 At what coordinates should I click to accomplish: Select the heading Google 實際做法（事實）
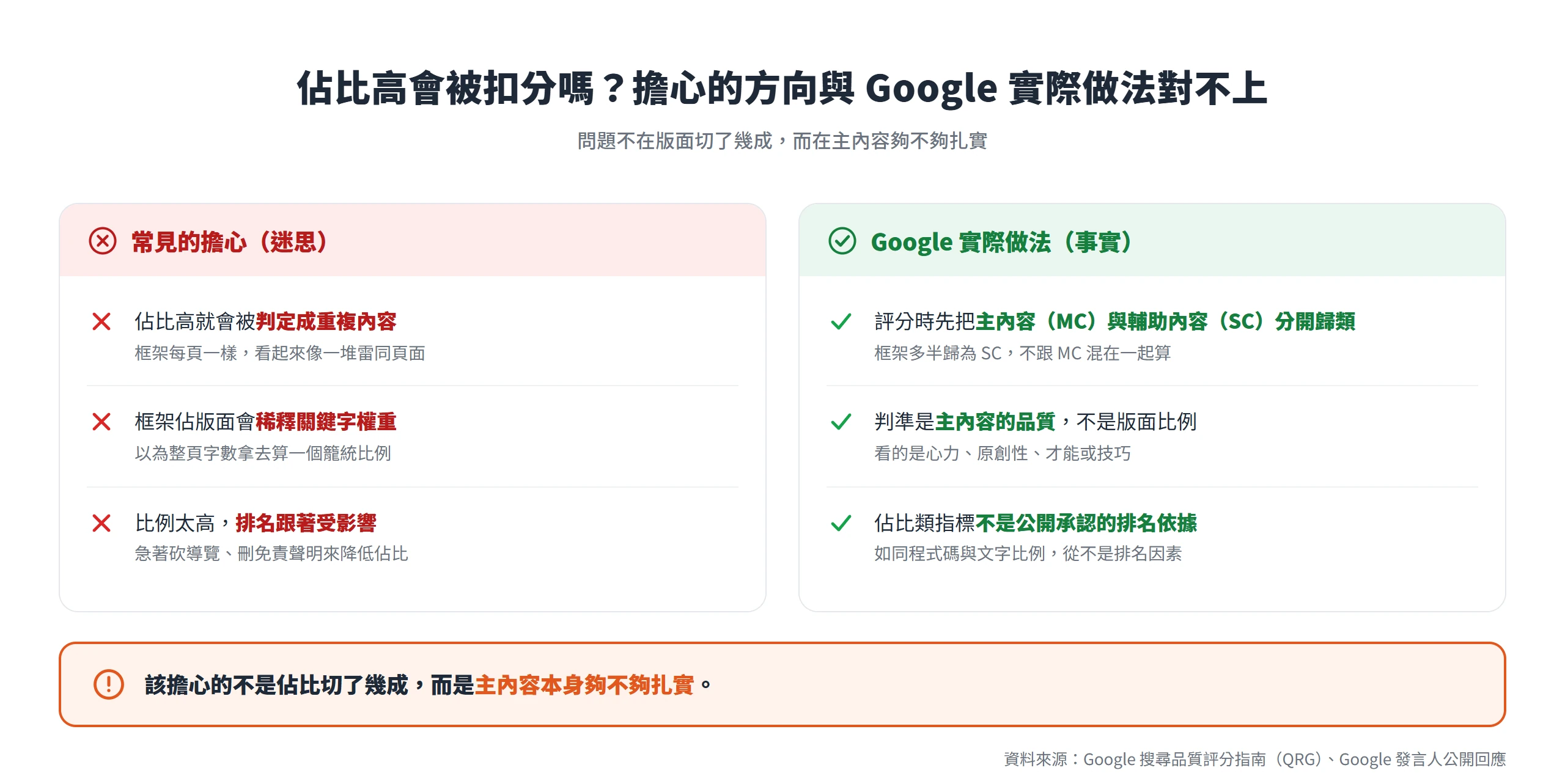1002,242
